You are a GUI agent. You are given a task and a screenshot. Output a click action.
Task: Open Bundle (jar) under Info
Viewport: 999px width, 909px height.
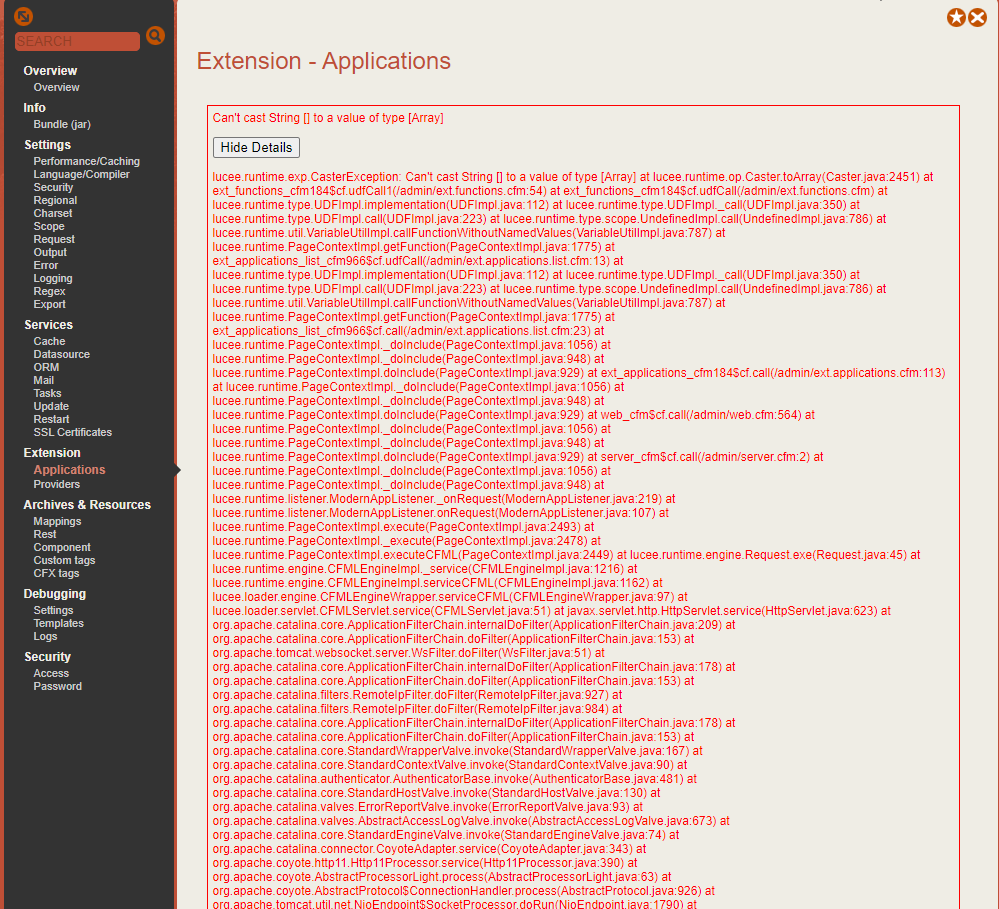(x=62, y=124)
